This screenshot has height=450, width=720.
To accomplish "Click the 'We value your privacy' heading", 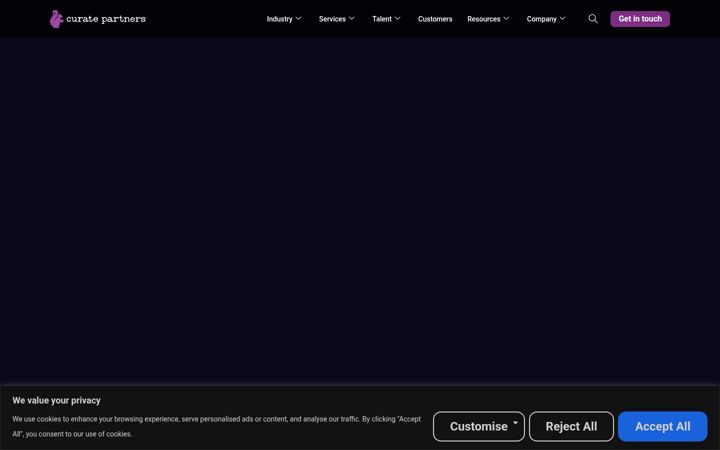I will [56, 400].
